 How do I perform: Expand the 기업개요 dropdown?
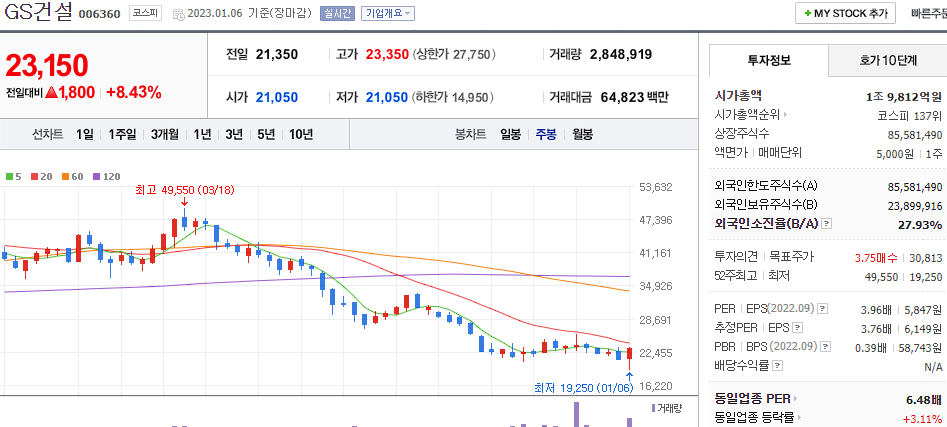(388, 13)
